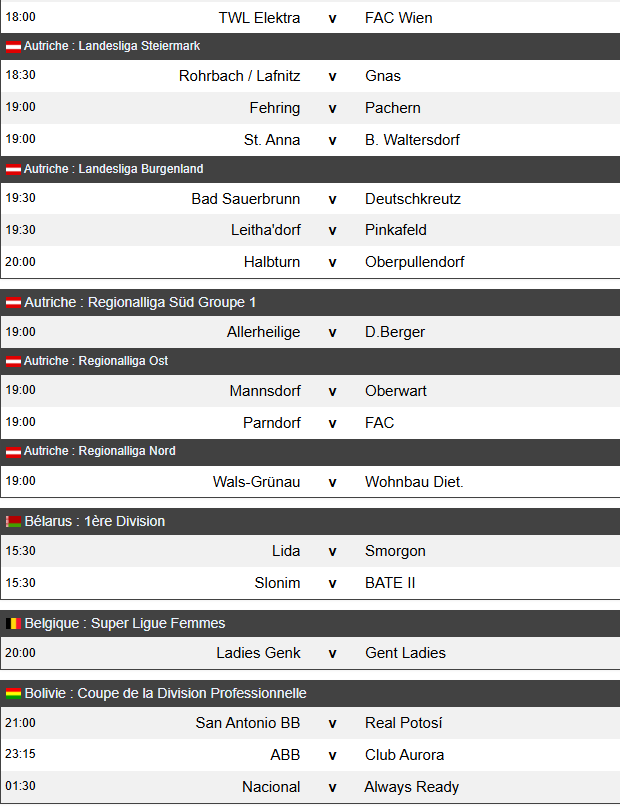Open the Bélarus : 1ère Division league header

(310, 521)
